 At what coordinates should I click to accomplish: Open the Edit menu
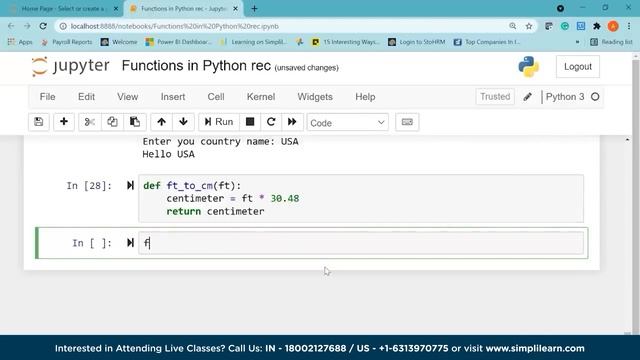coord(86,97)
